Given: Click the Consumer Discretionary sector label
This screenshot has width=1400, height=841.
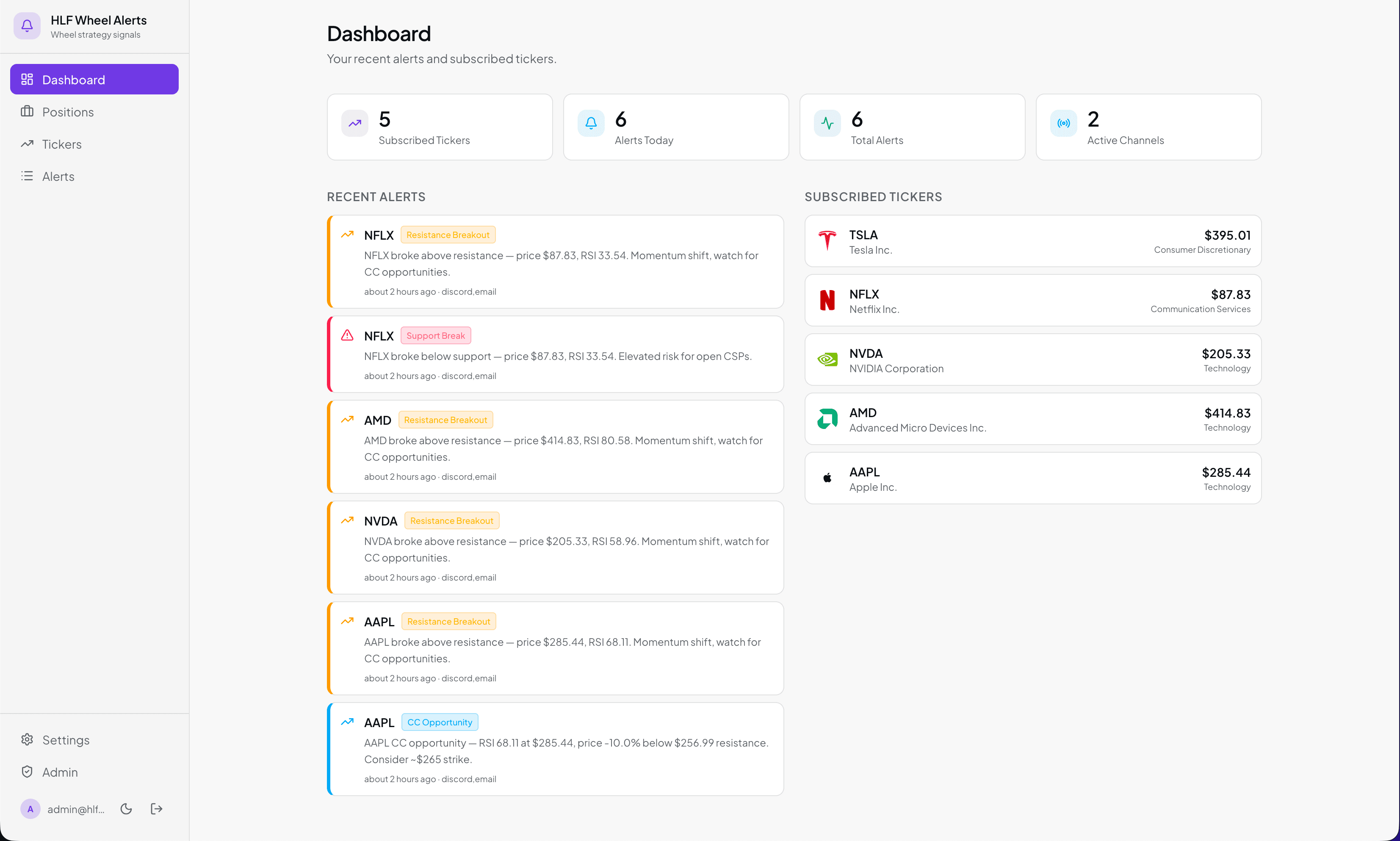Looking at the screenshot, I should pos(1202,250).
